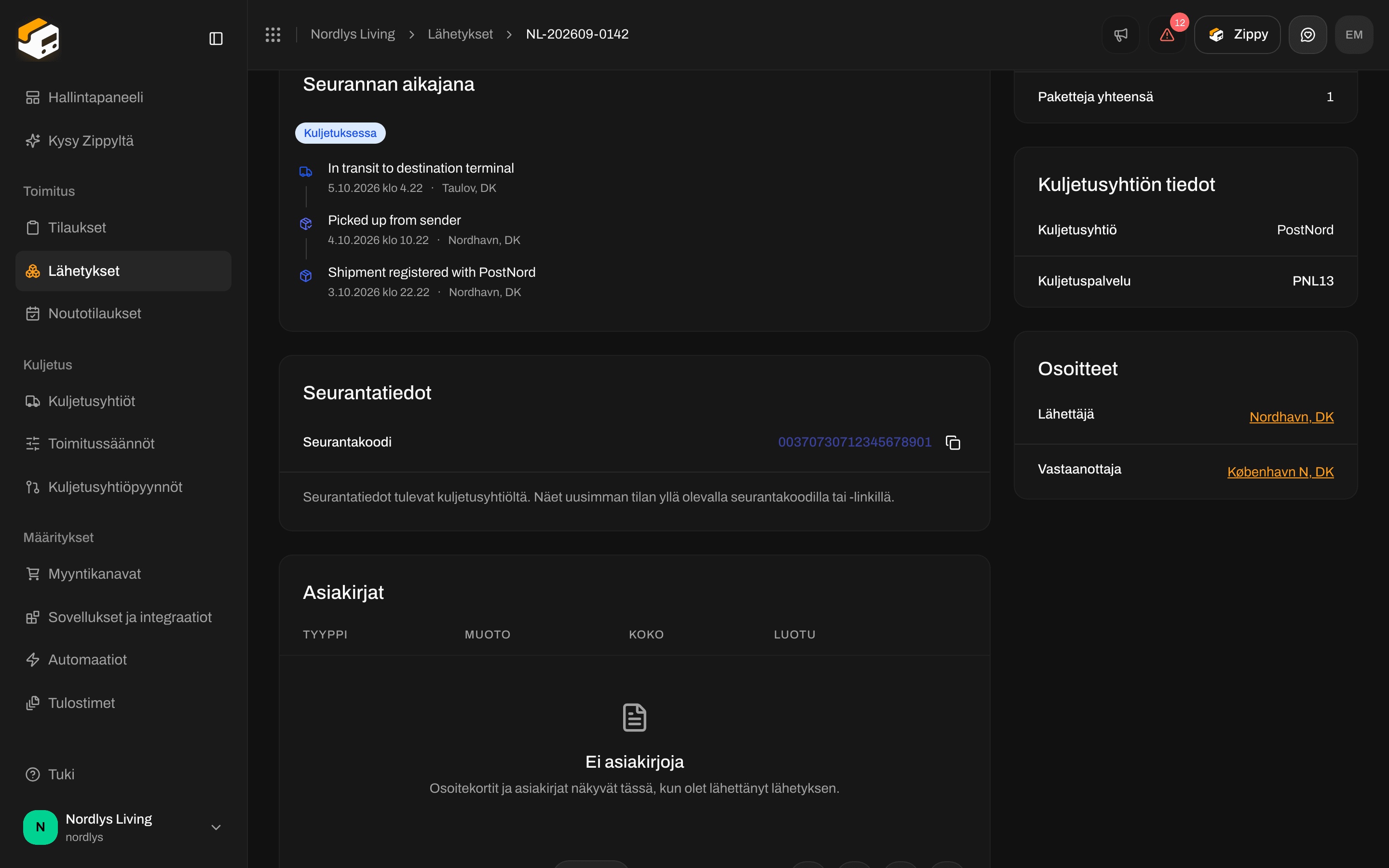Open alerts with the warning triangle icon

click(1167, 34)
